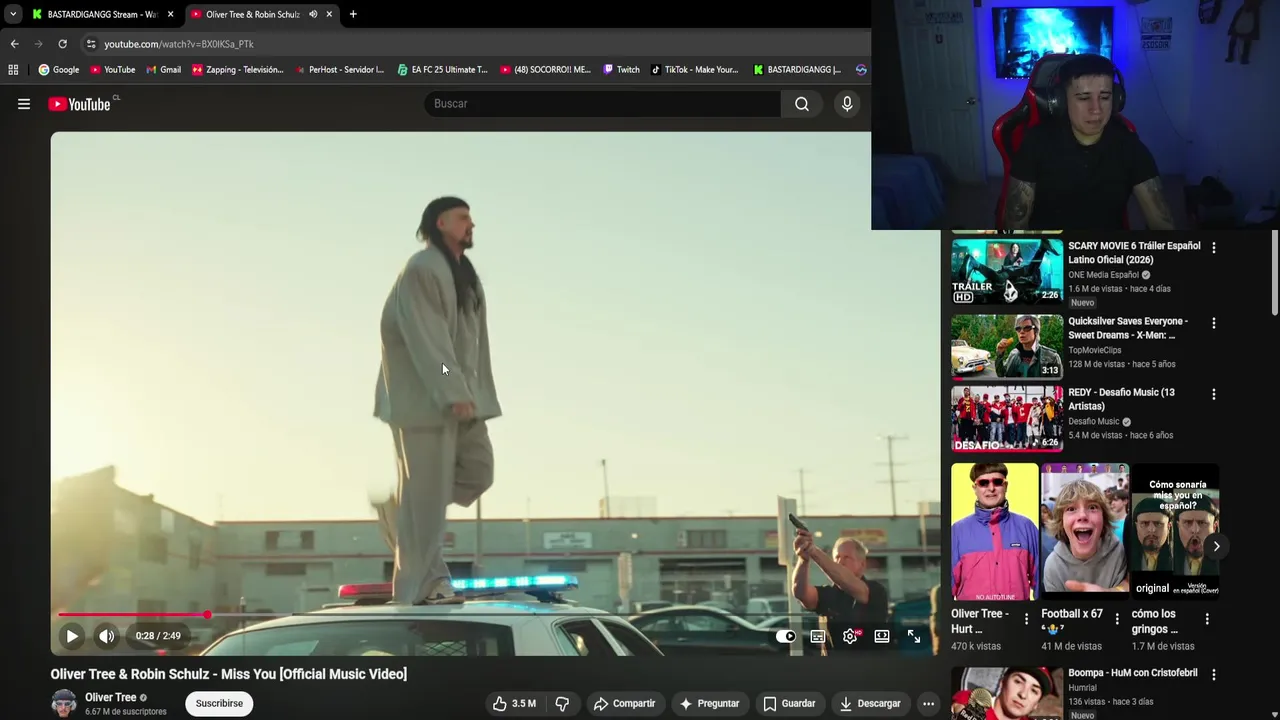This screenshot has height=720, width=1280.
Task: Mute the video with speaker icon
Action: point(106,636)
